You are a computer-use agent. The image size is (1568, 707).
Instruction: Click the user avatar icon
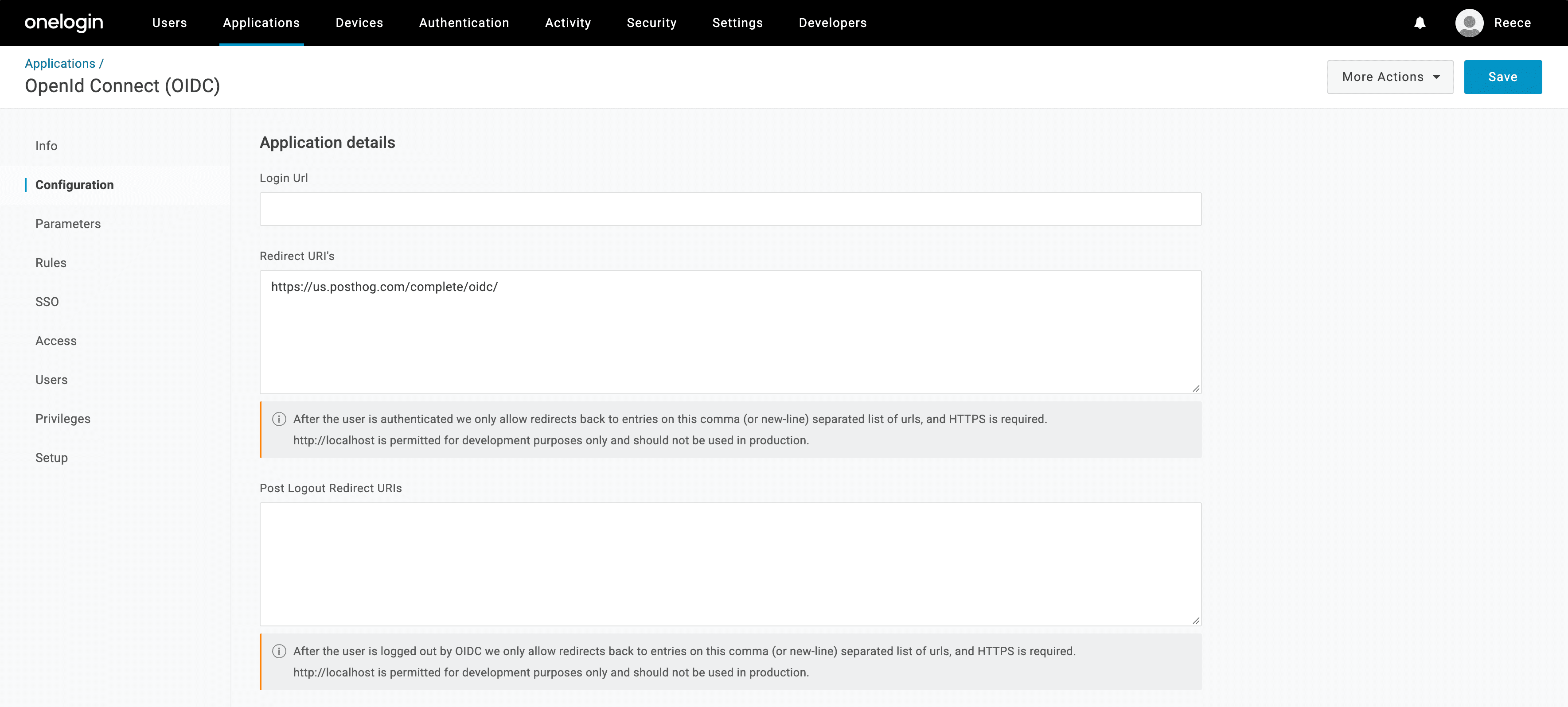click(1469, 23)
